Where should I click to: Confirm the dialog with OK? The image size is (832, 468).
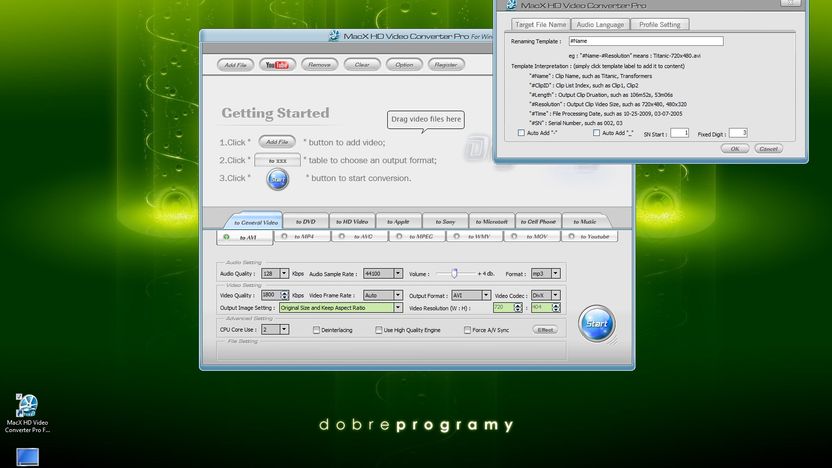(x=734, y=149)
